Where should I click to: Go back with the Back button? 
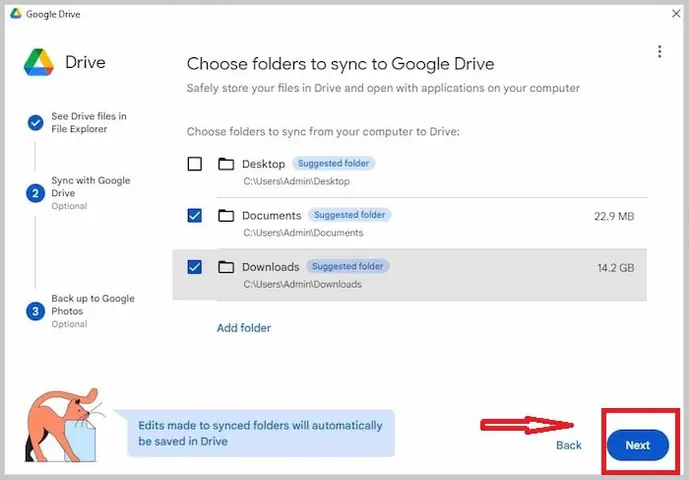(569, 445)
